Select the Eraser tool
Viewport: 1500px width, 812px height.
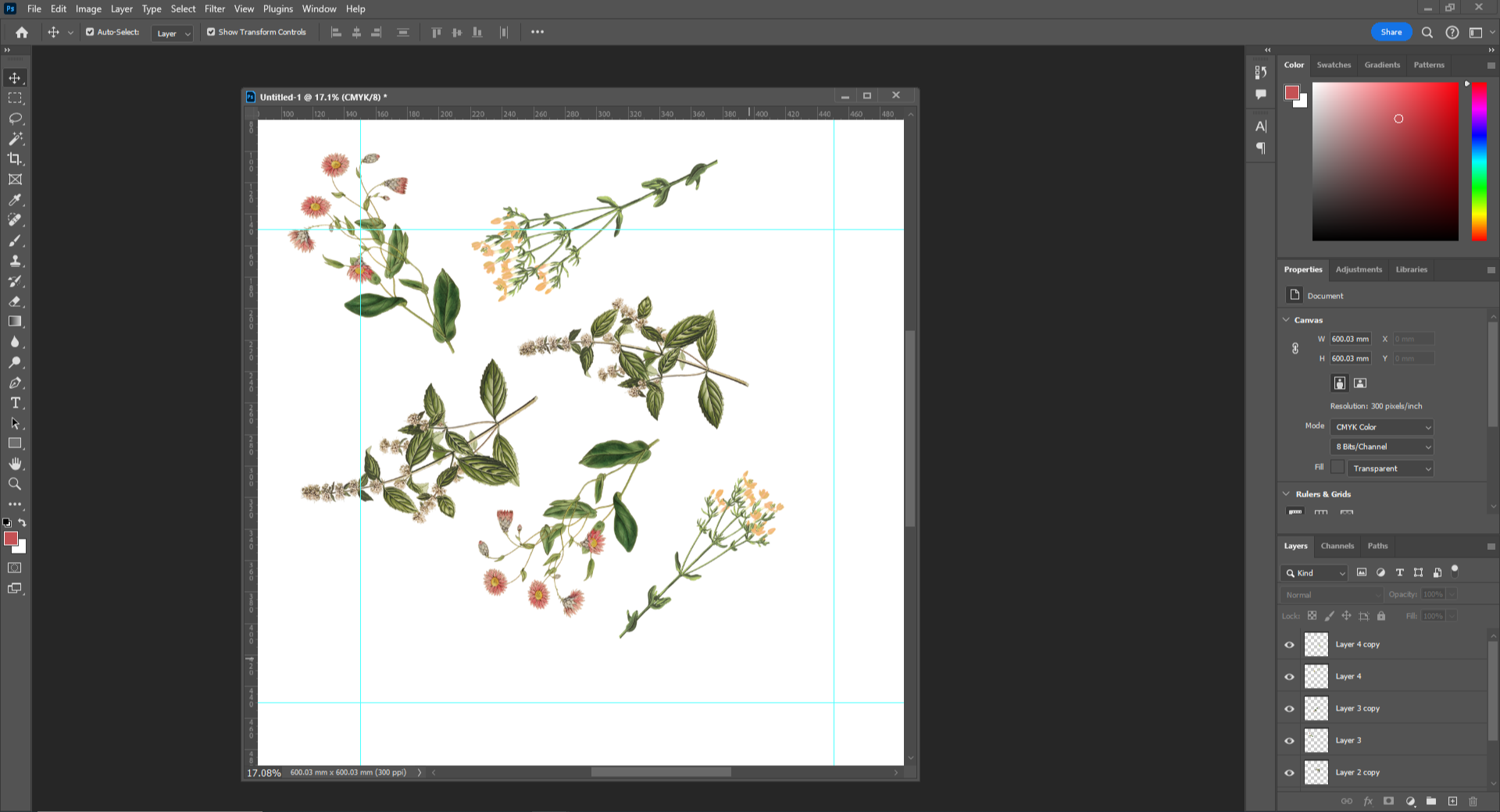[15, 301]
